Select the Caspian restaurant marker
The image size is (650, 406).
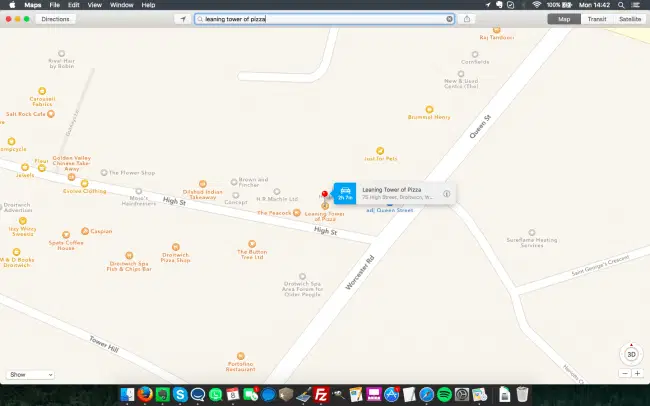(x=85, y=231)
